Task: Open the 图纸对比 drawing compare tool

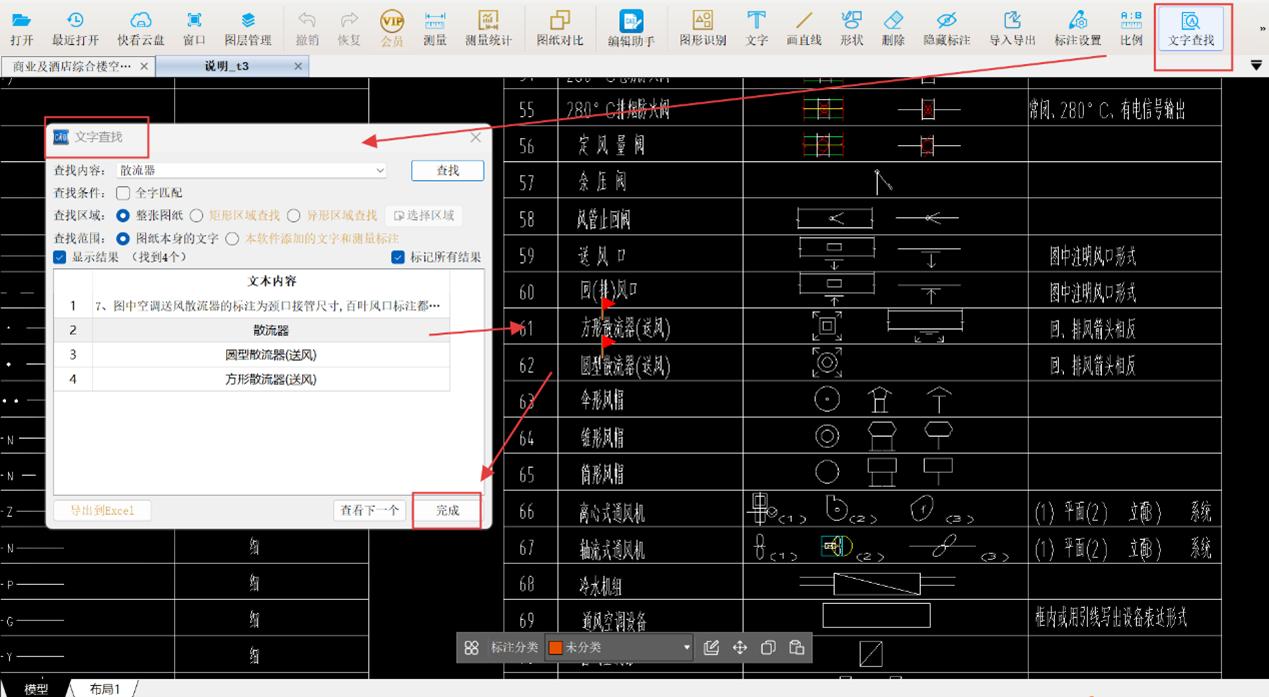Action: [559, 28]
